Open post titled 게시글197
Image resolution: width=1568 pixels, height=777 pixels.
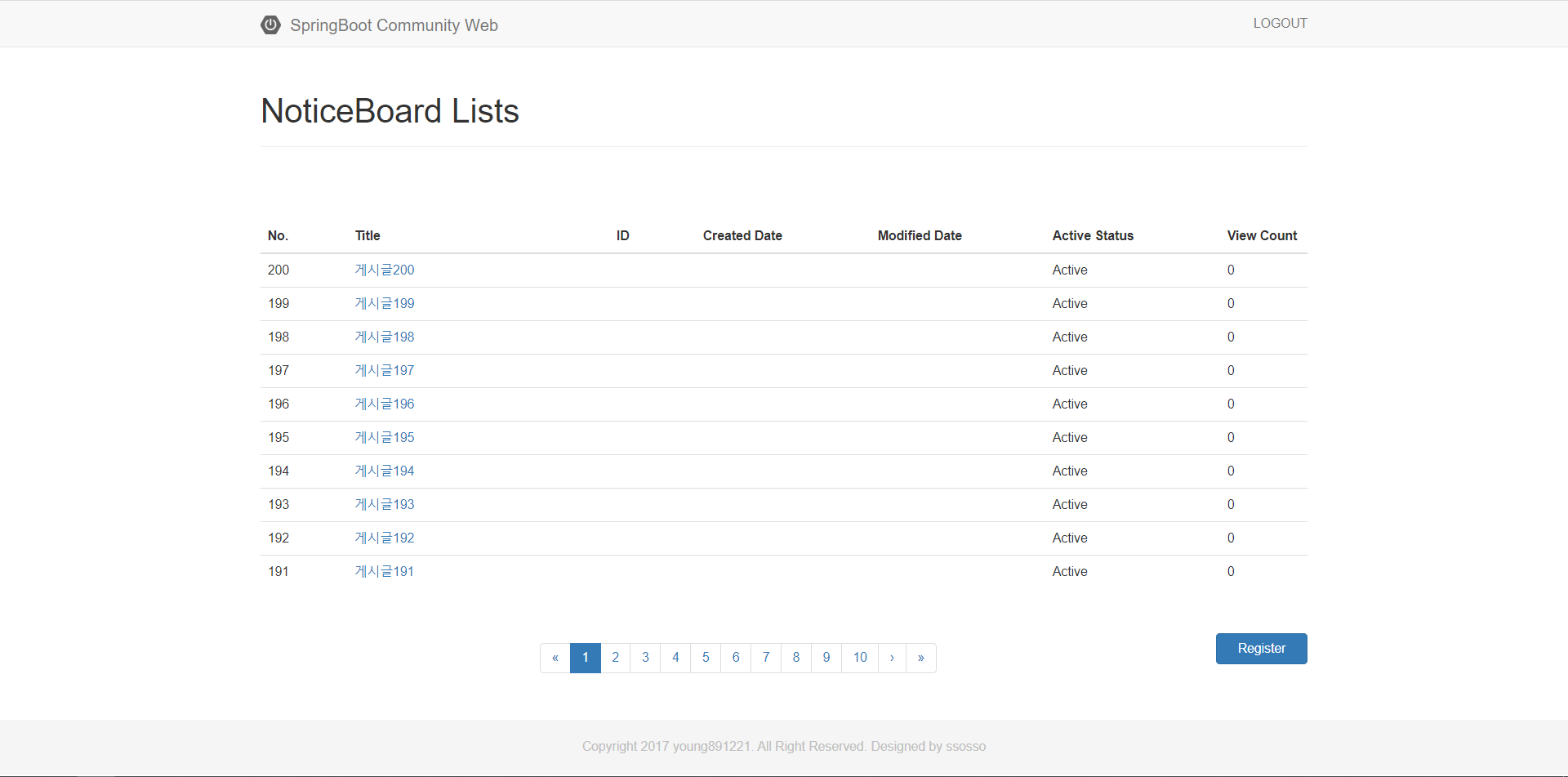tap(384, 370)
